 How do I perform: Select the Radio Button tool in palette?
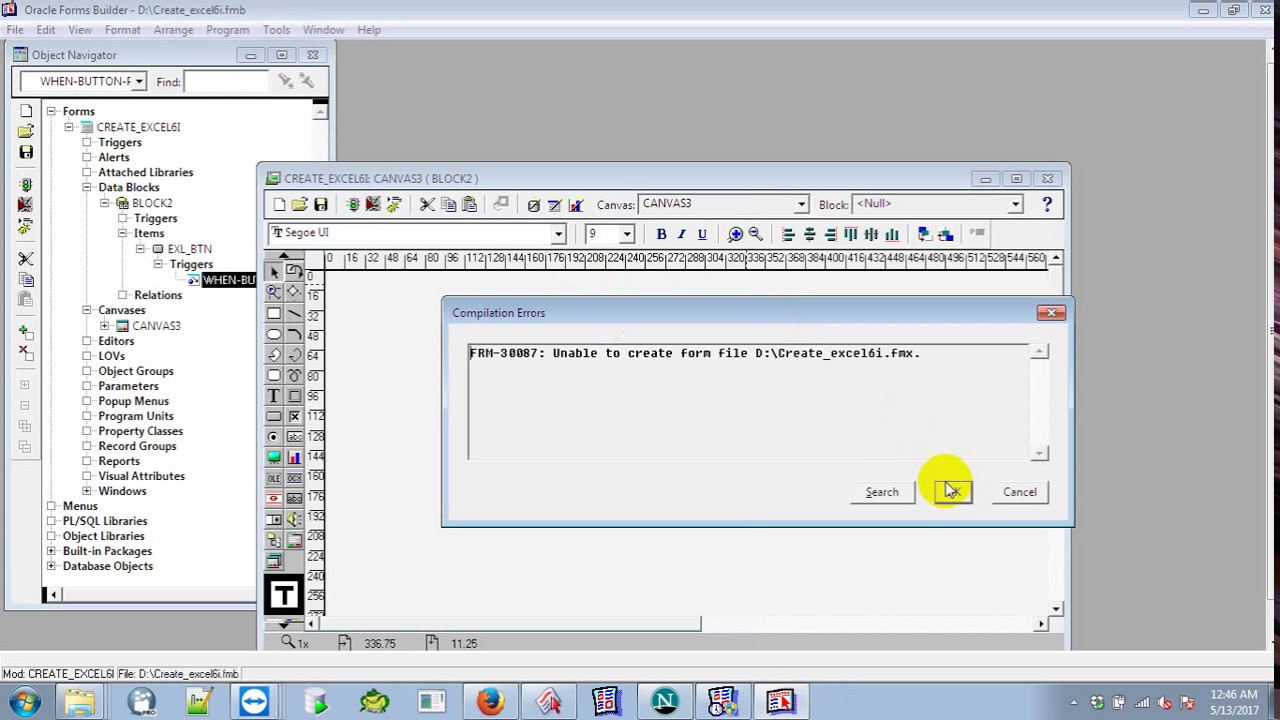274,437
